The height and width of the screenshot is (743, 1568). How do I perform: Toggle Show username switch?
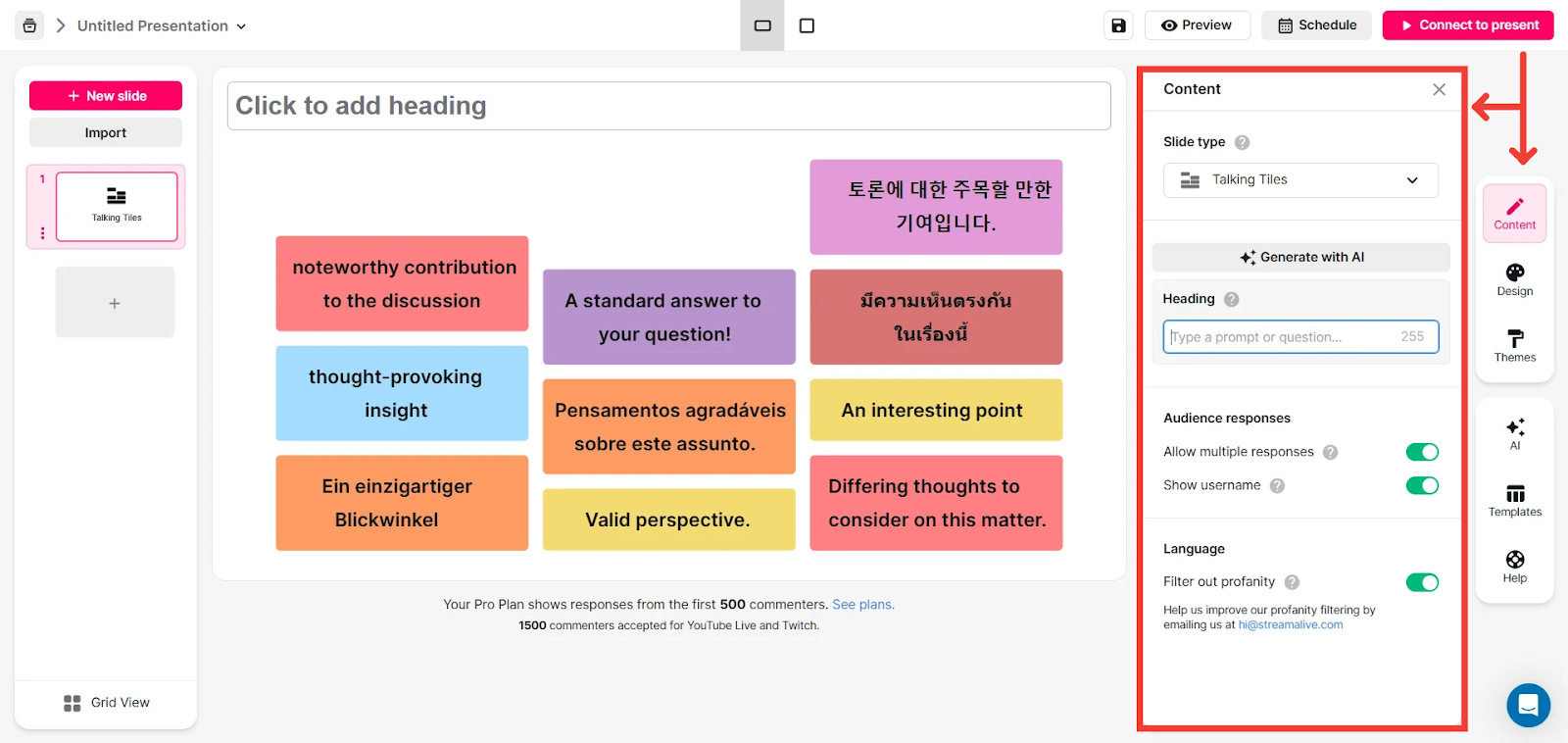(x=1422, y=485)
